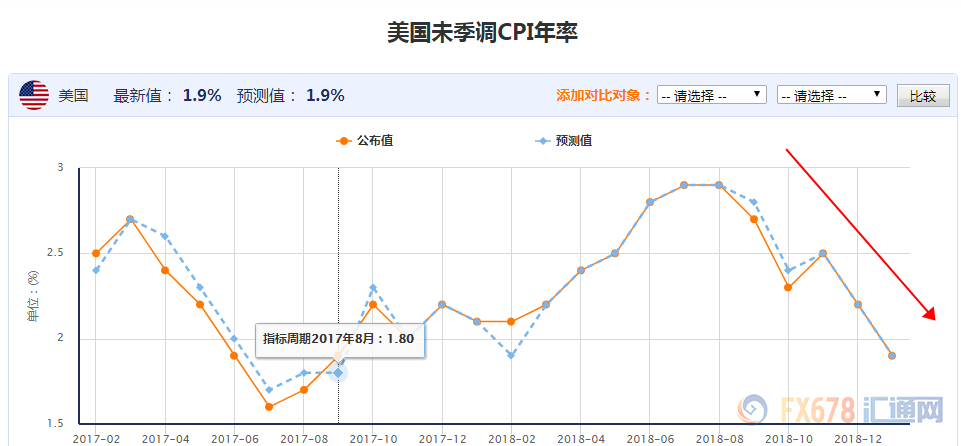Click the US flag icon
Screen dimensions: 961x446
[34, 95]
